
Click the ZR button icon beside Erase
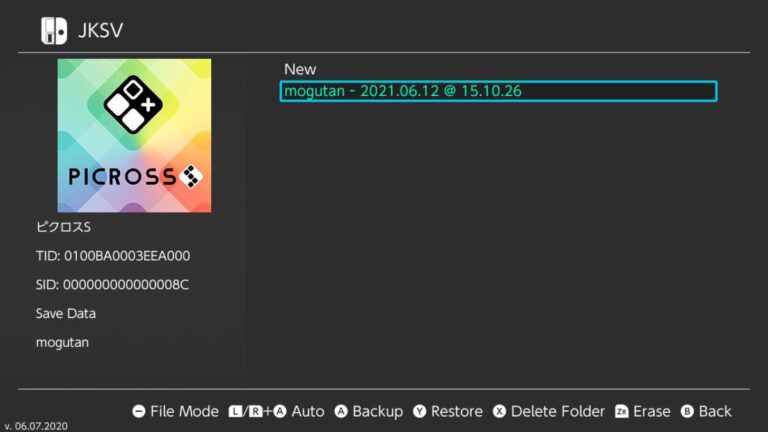pyautogui.click(x=622, y=411)
